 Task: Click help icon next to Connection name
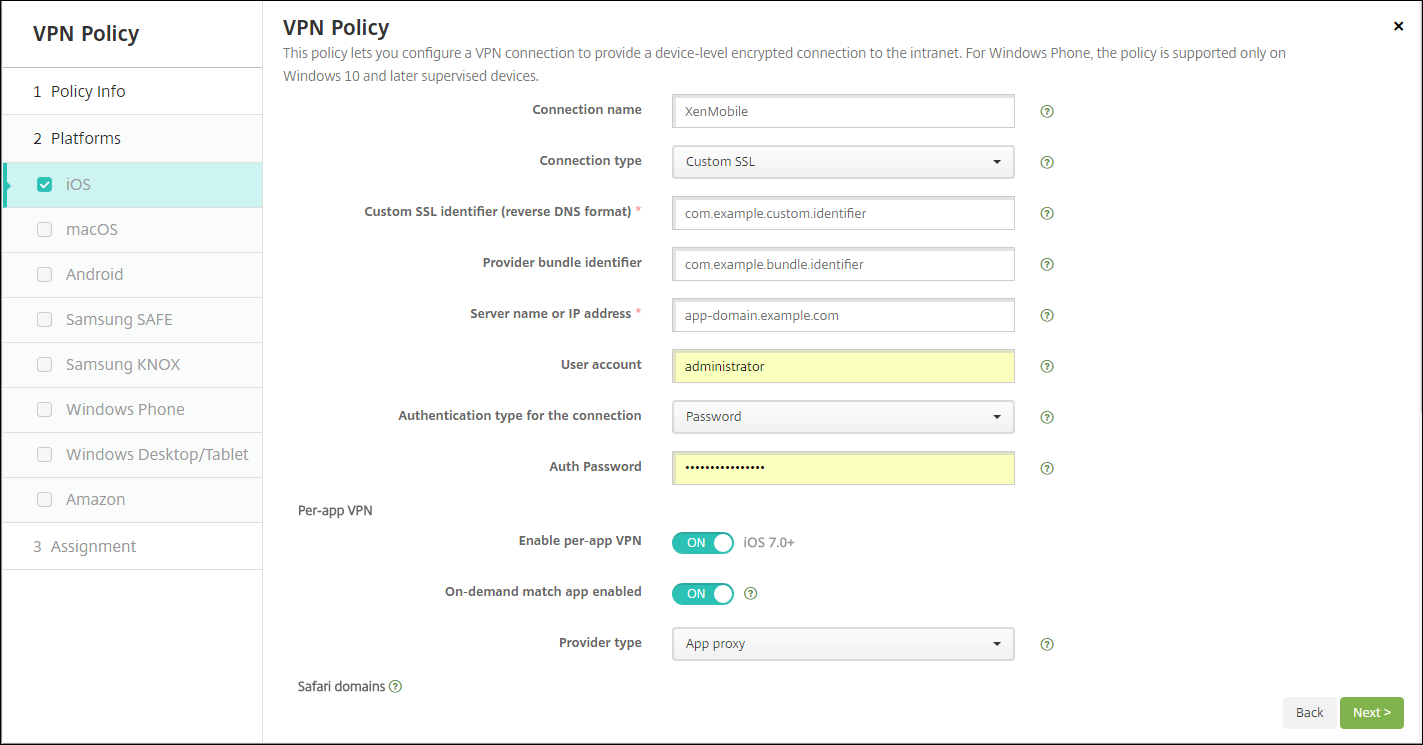(1047, 112)
